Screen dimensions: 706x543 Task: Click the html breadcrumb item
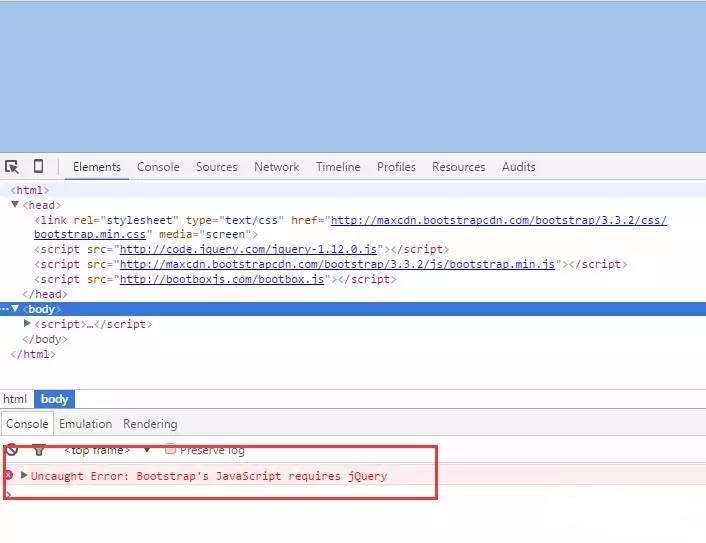(x=15, y=399)
